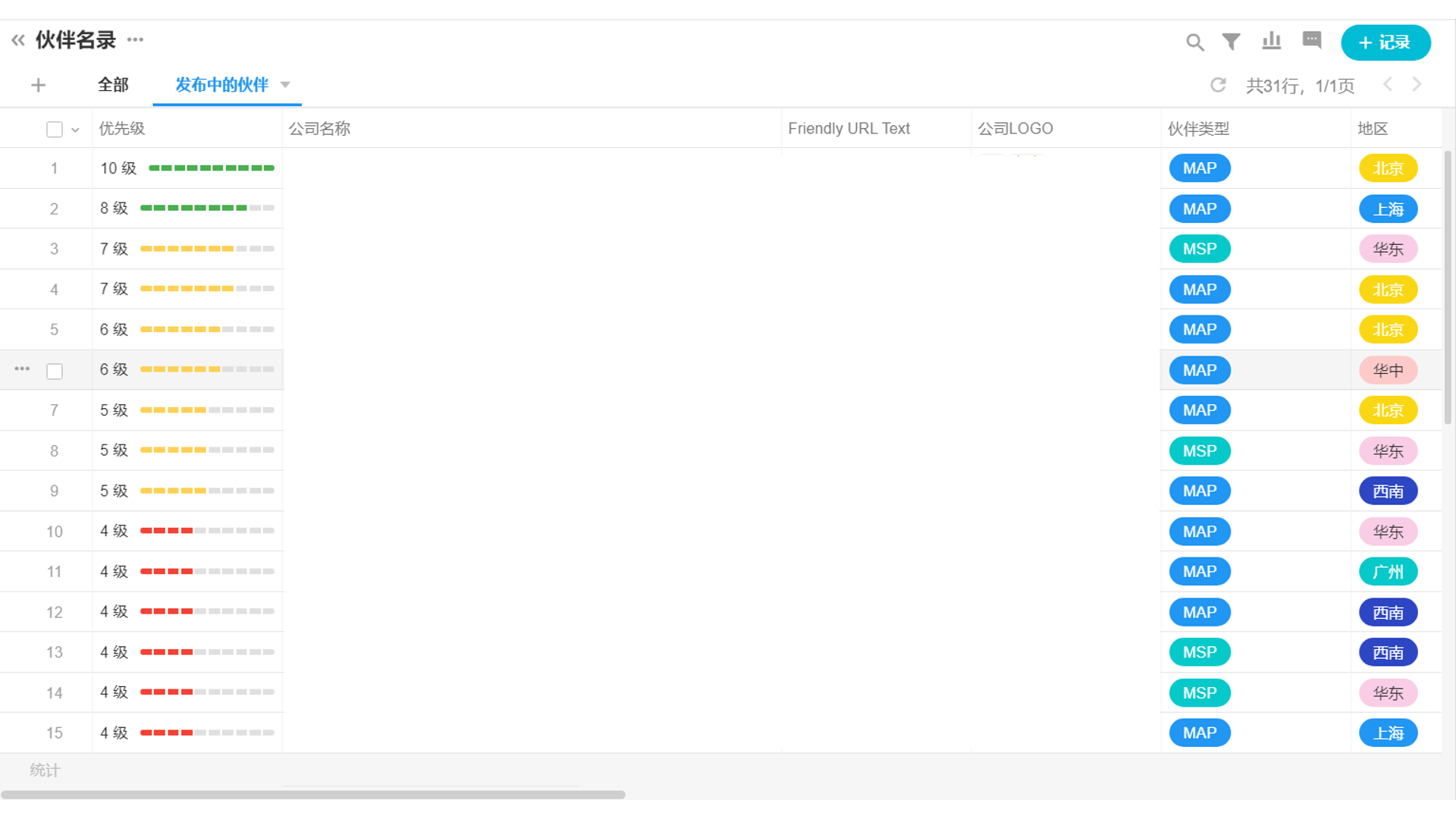Open the filter funnel icon
Screen dimensions: 1456x819
coord(1231,42)
